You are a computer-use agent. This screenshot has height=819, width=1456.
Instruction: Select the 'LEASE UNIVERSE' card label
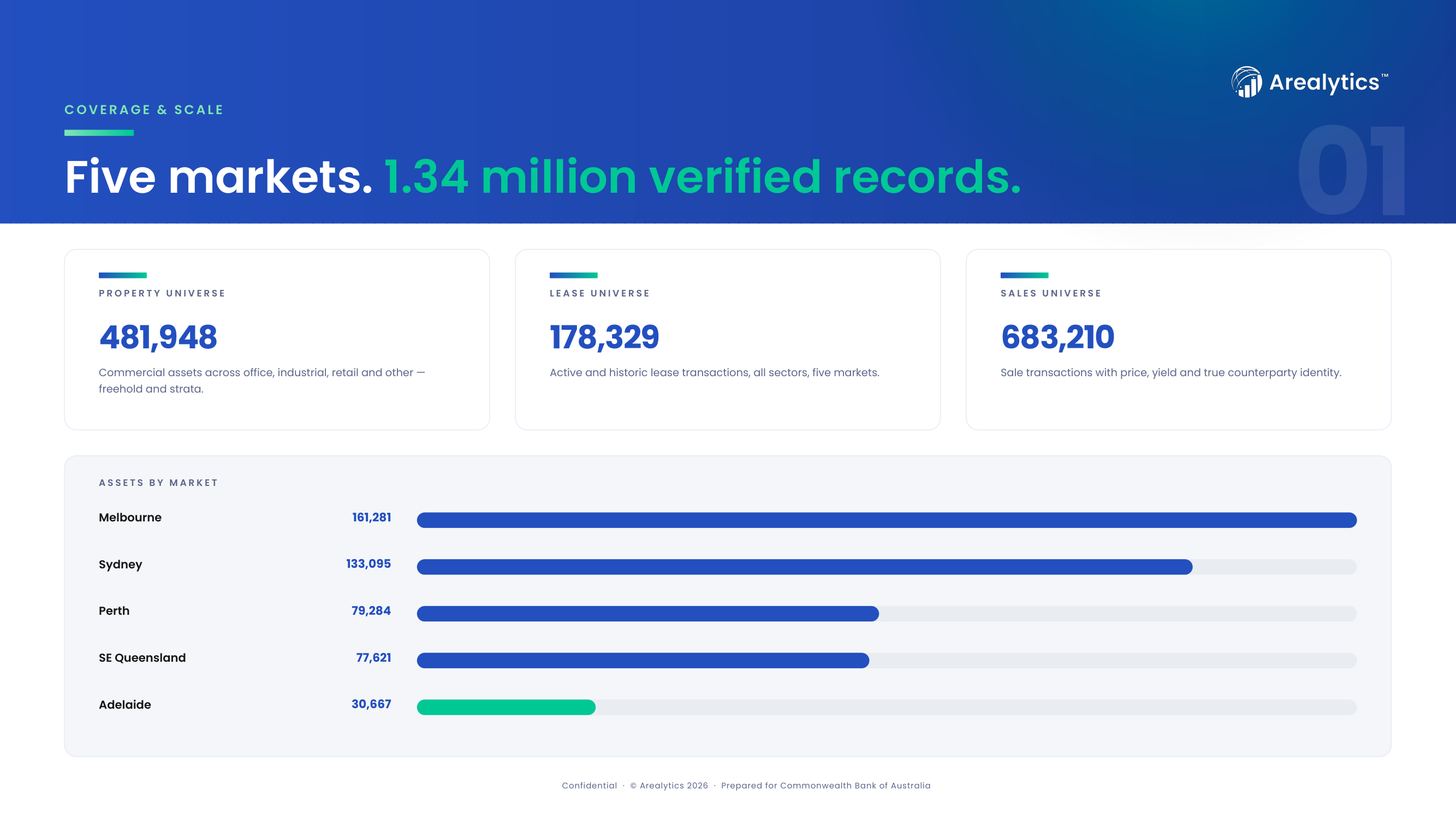point(599,293)
